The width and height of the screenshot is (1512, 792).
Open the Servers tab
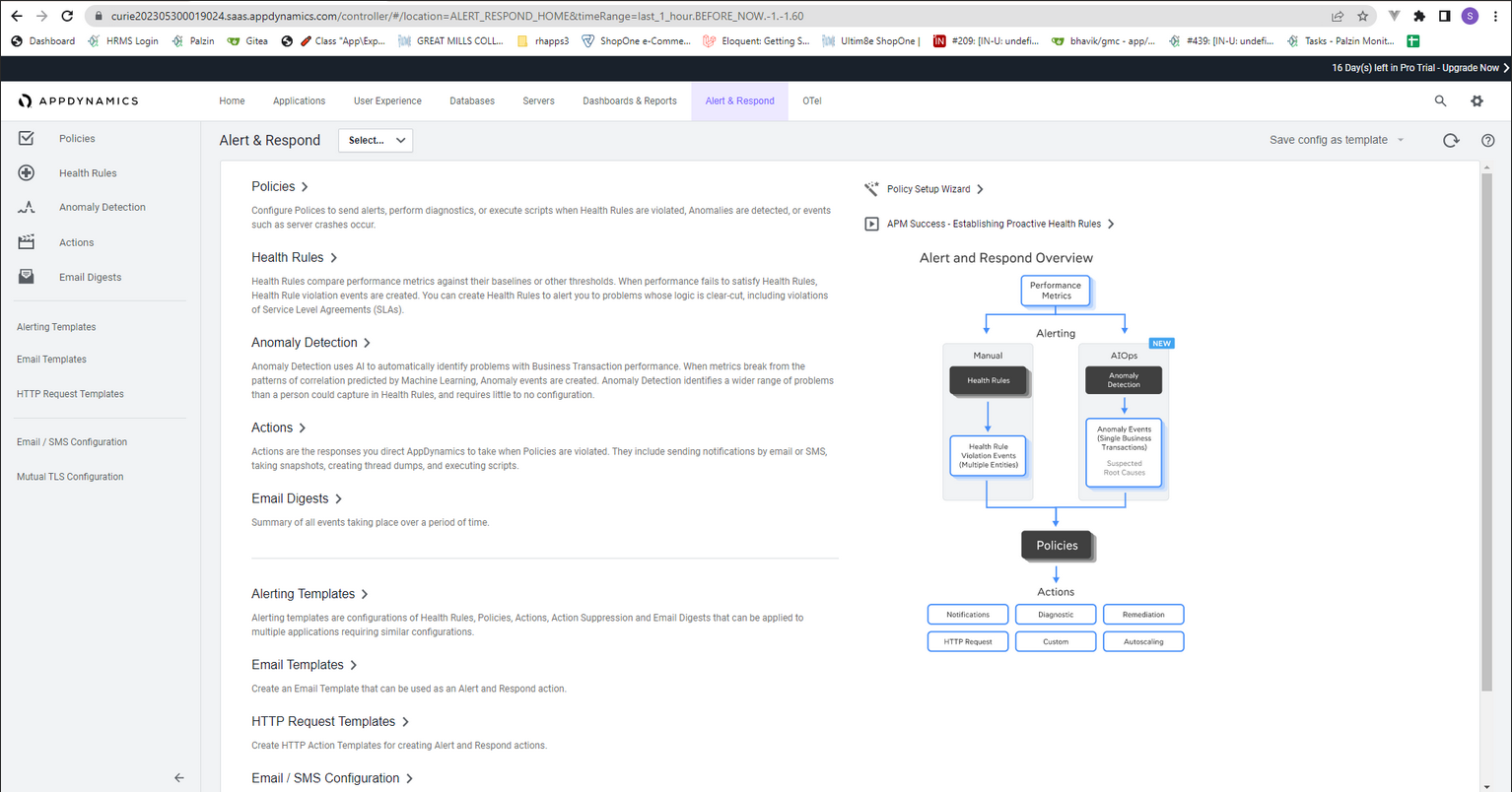538,100
